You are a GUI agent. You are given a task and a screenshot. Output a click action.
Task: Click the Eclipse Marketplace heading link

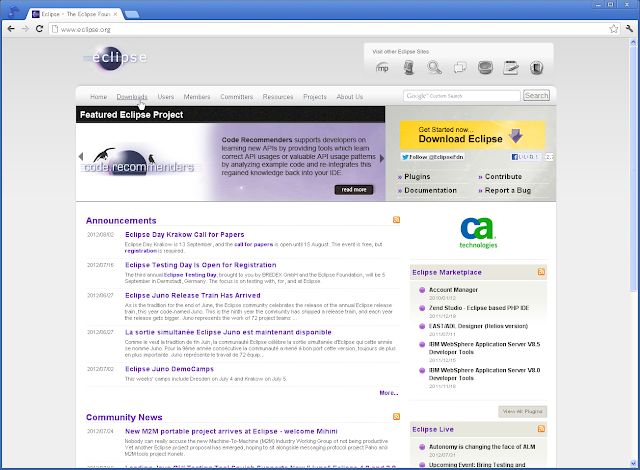coord(447,272)
